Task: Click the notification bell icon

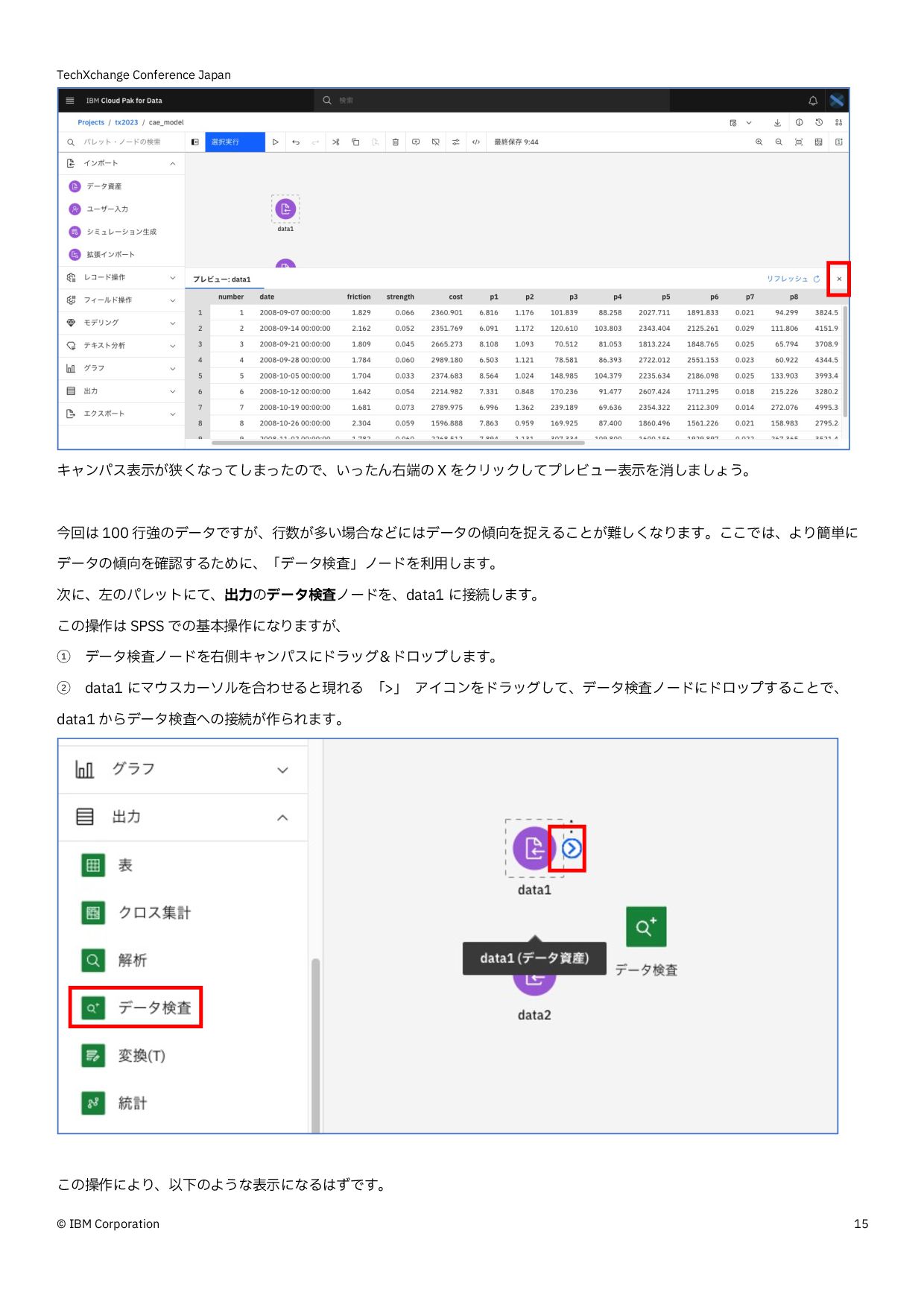Action: point(813,101)
